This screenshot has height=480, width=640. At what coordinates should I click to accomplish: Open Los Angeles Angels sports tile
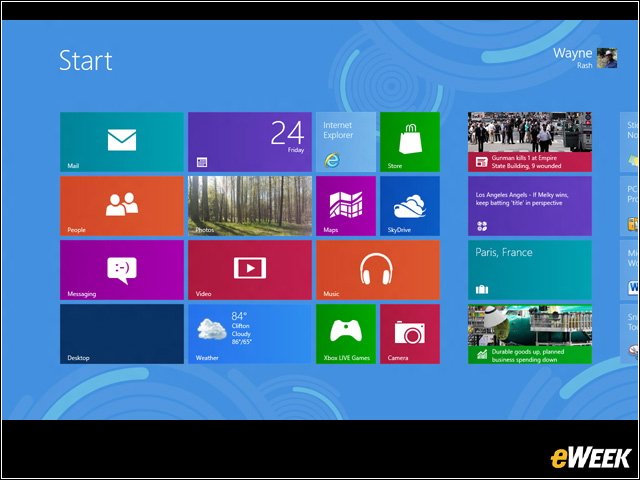[529, 205]
